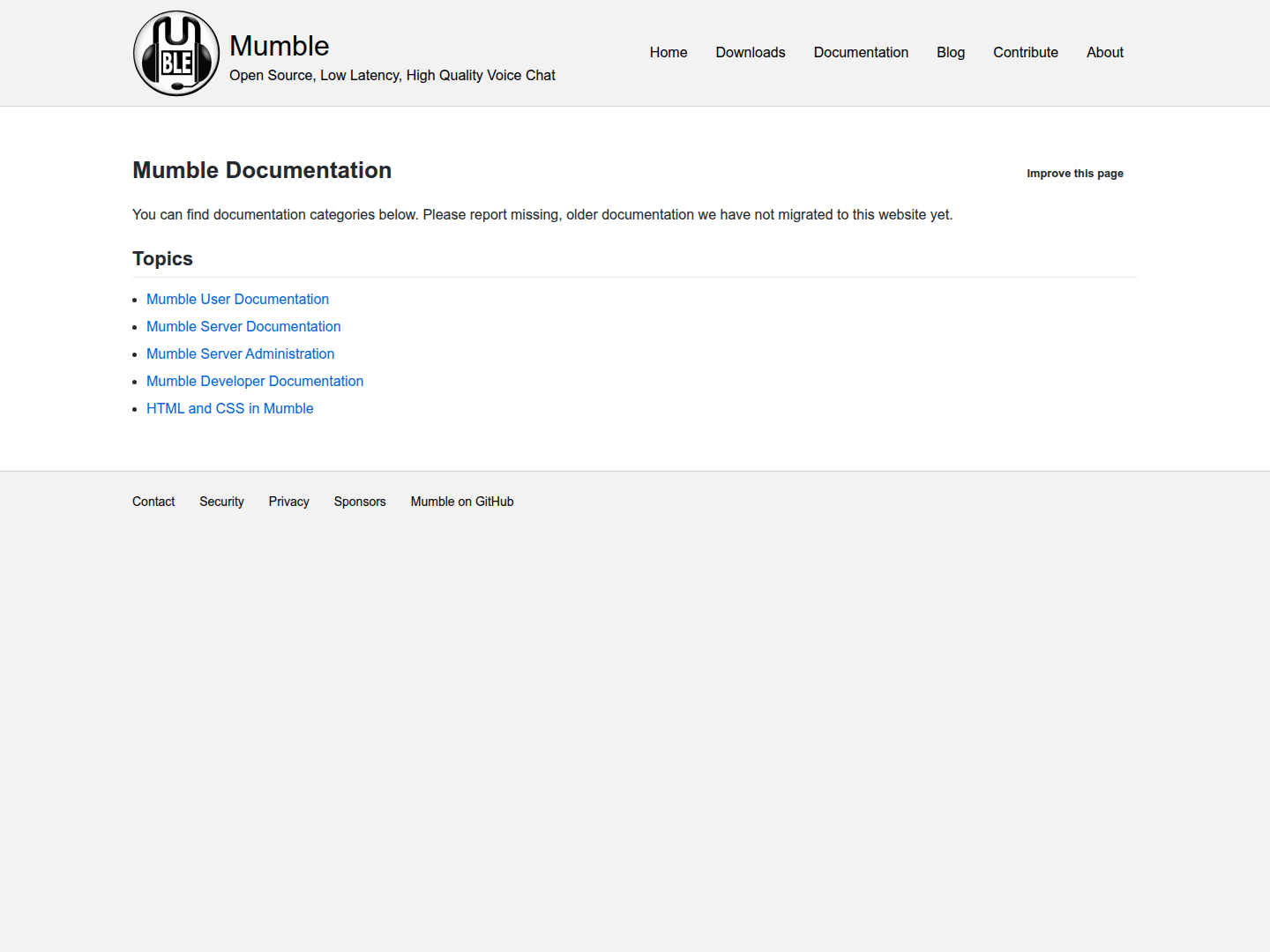Go to the Downloads page
The height and width of the screenshot is (952, 1270).
point(751,53)
